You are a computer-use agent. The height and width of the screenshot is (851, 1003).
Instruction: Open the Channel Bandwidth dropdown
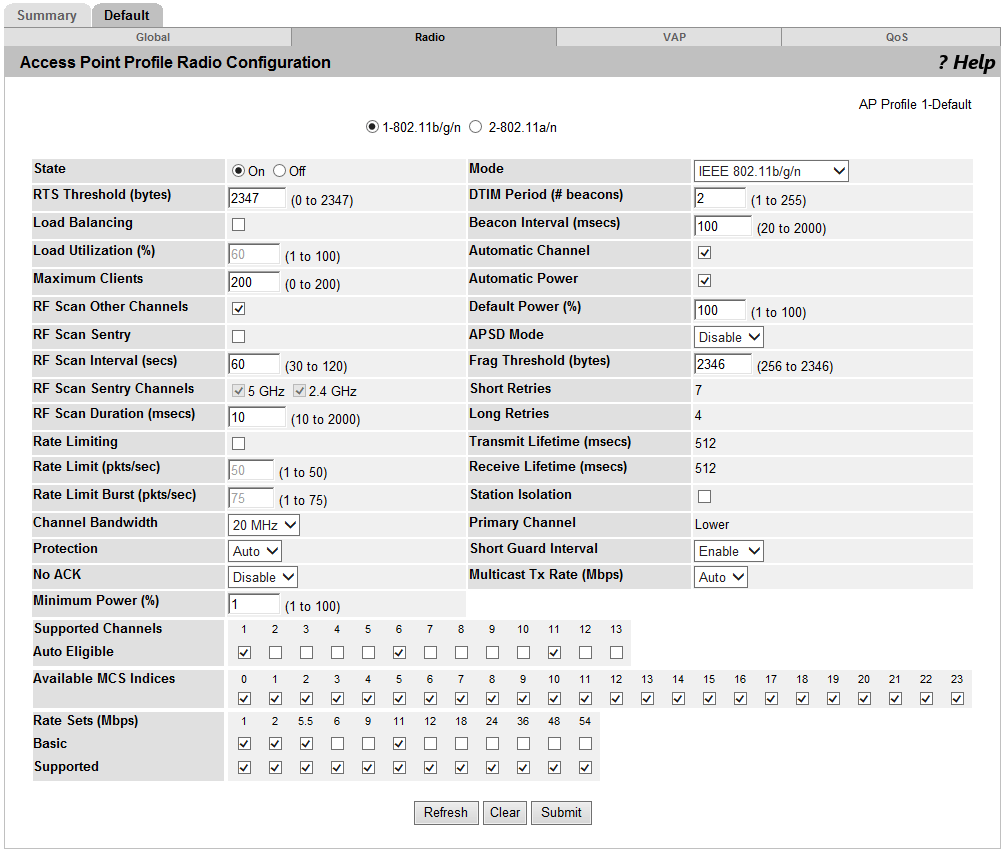click(x=262, y=523)
